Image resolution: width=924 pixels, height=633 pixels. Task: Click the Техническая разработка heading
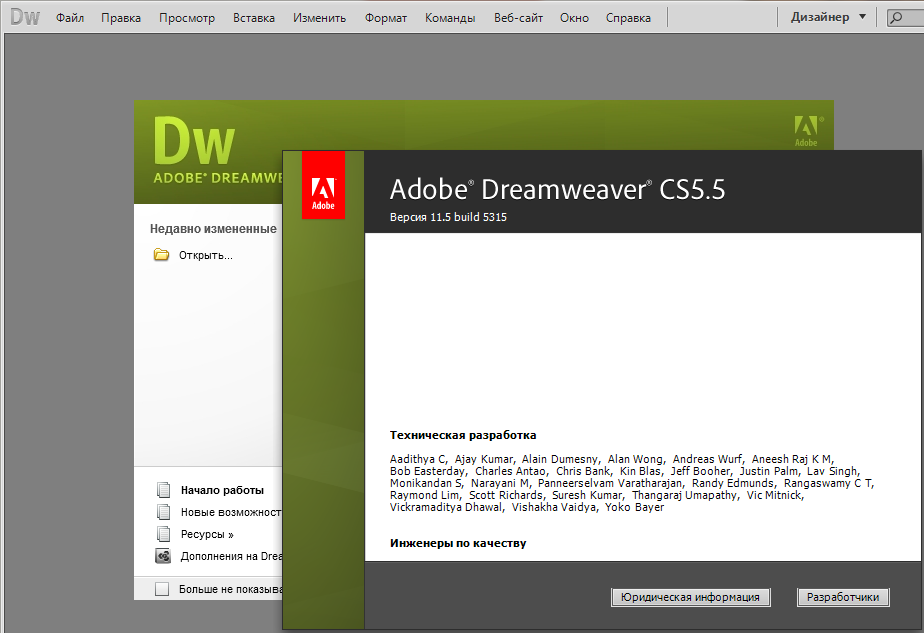463,435
